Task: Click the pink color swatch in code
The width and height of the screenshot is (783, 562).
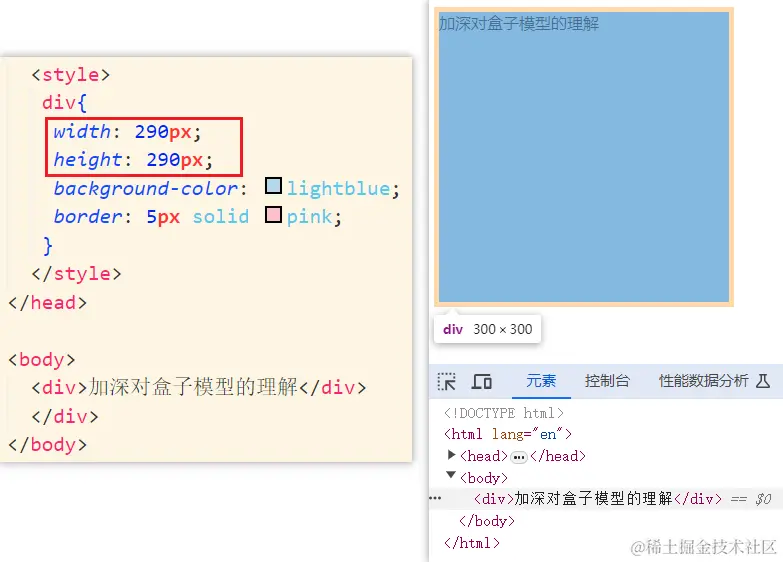Action: 273,214
